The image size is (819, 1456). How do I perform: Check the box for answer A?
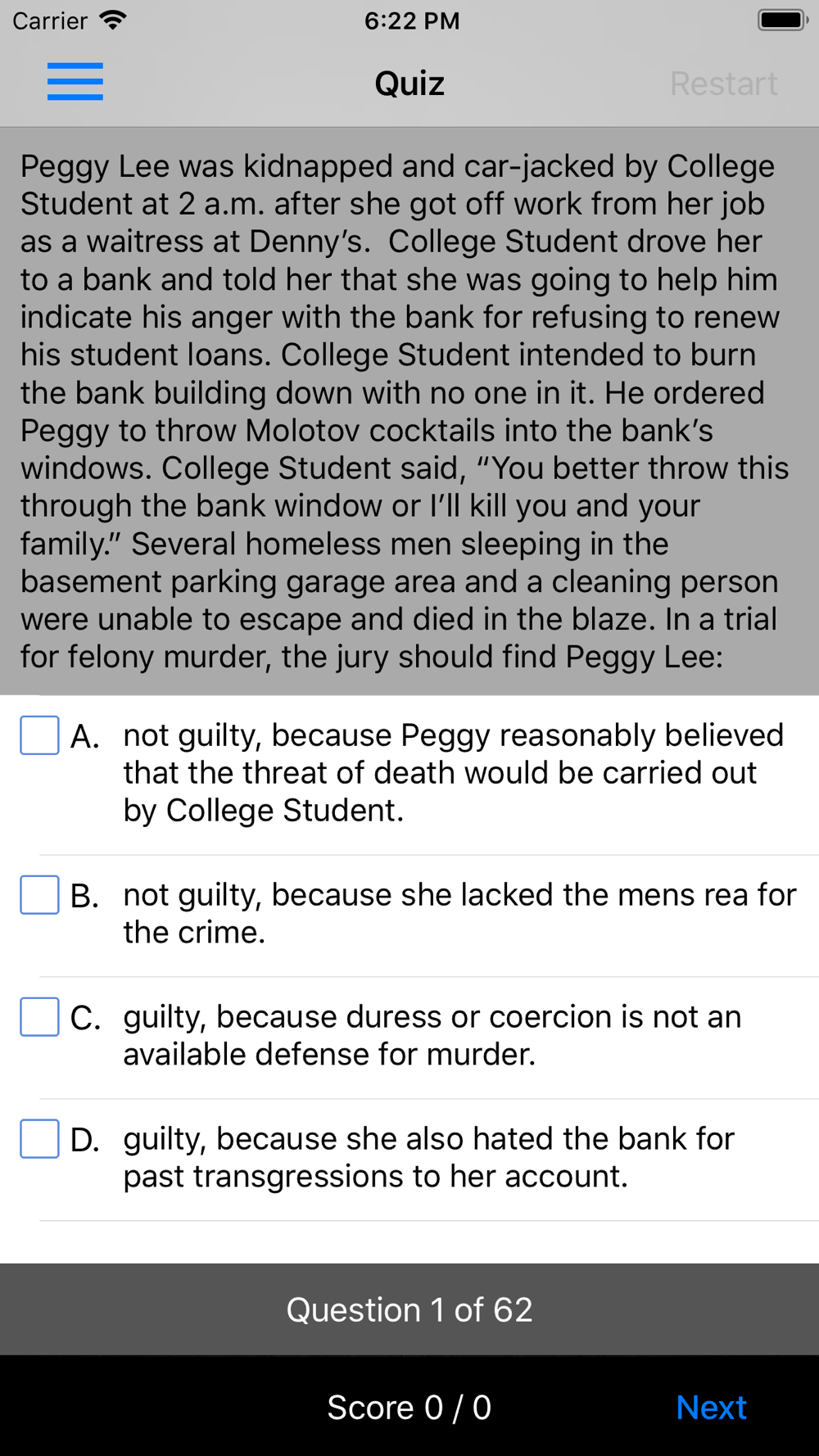pos(39,735)
